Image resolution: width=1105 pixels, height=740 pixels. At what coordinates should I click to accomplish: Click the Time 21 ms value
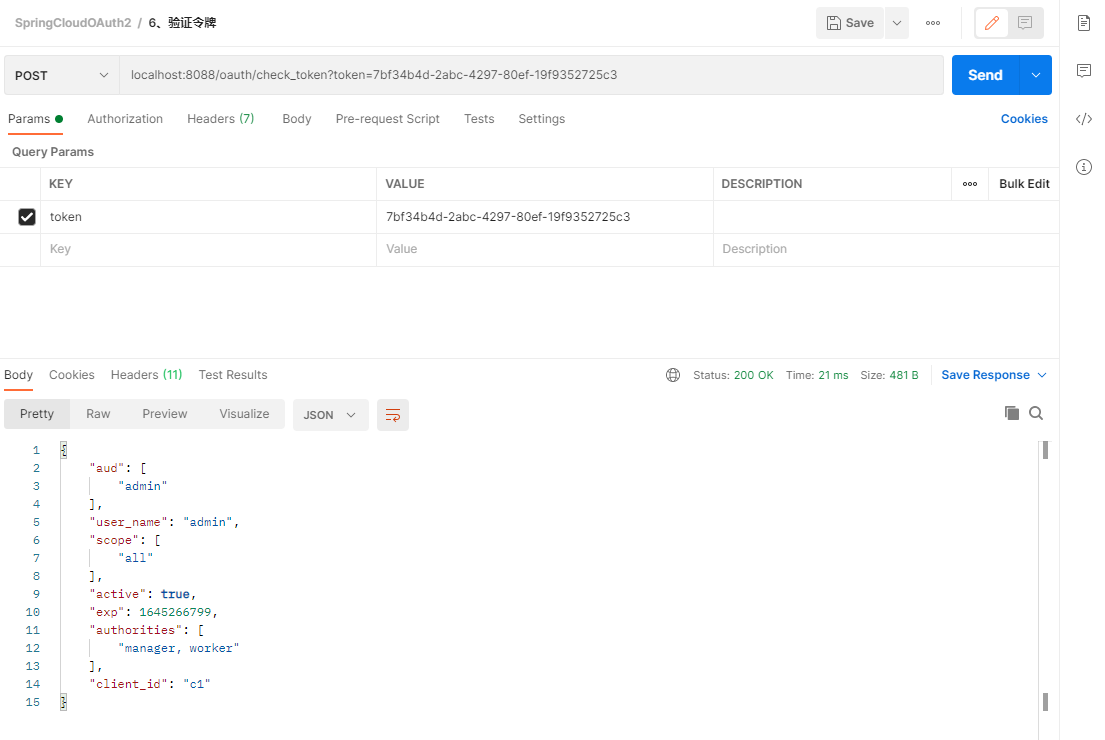(x=833, y=376)
